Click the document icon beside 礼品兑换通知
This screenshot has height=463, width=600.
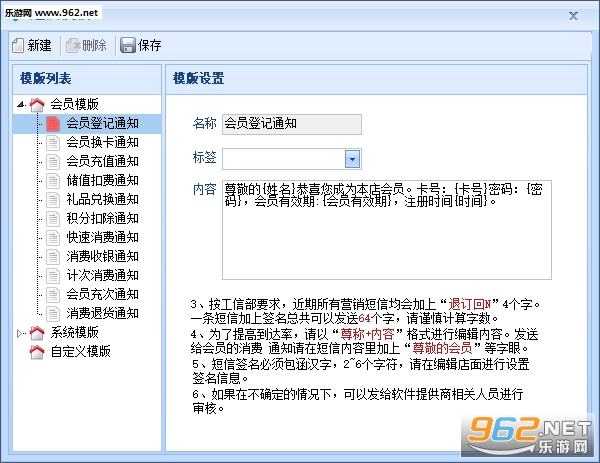click(53, 199)
